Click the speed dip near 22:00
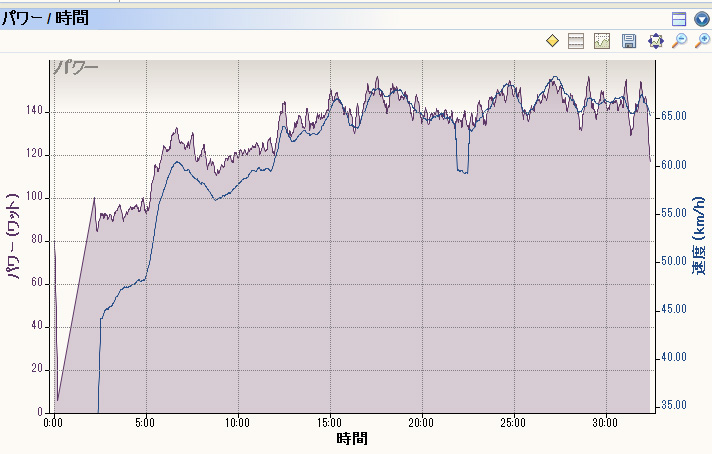The width and height of the screenshot is (712, 454). (462, 171)
